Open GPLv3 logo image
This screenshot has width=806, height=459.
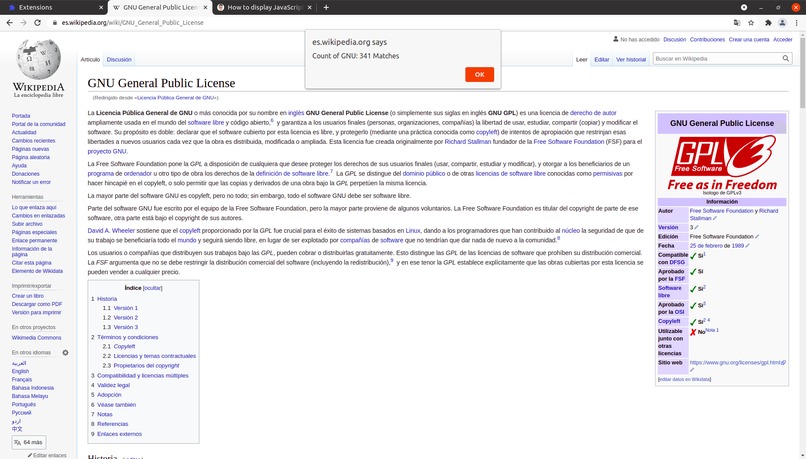pos(722,162)
